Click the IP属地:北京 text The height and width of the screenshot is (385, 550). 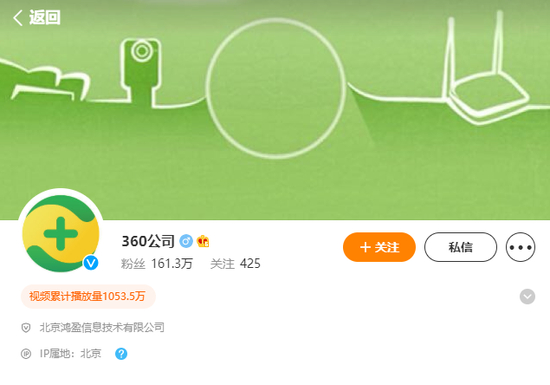tap(71, 353)
